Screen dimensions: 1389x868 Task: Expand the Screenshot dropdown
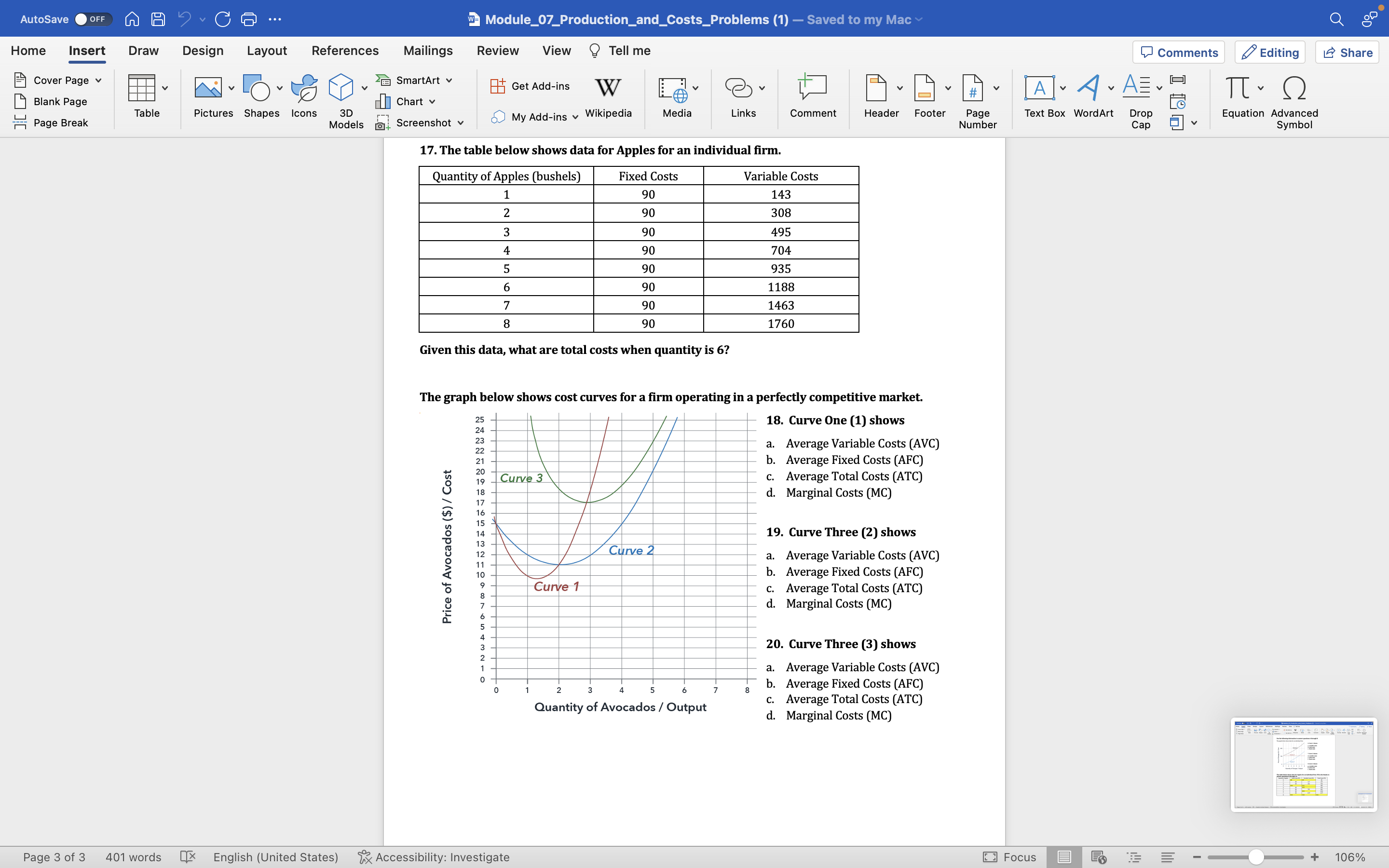461,123
